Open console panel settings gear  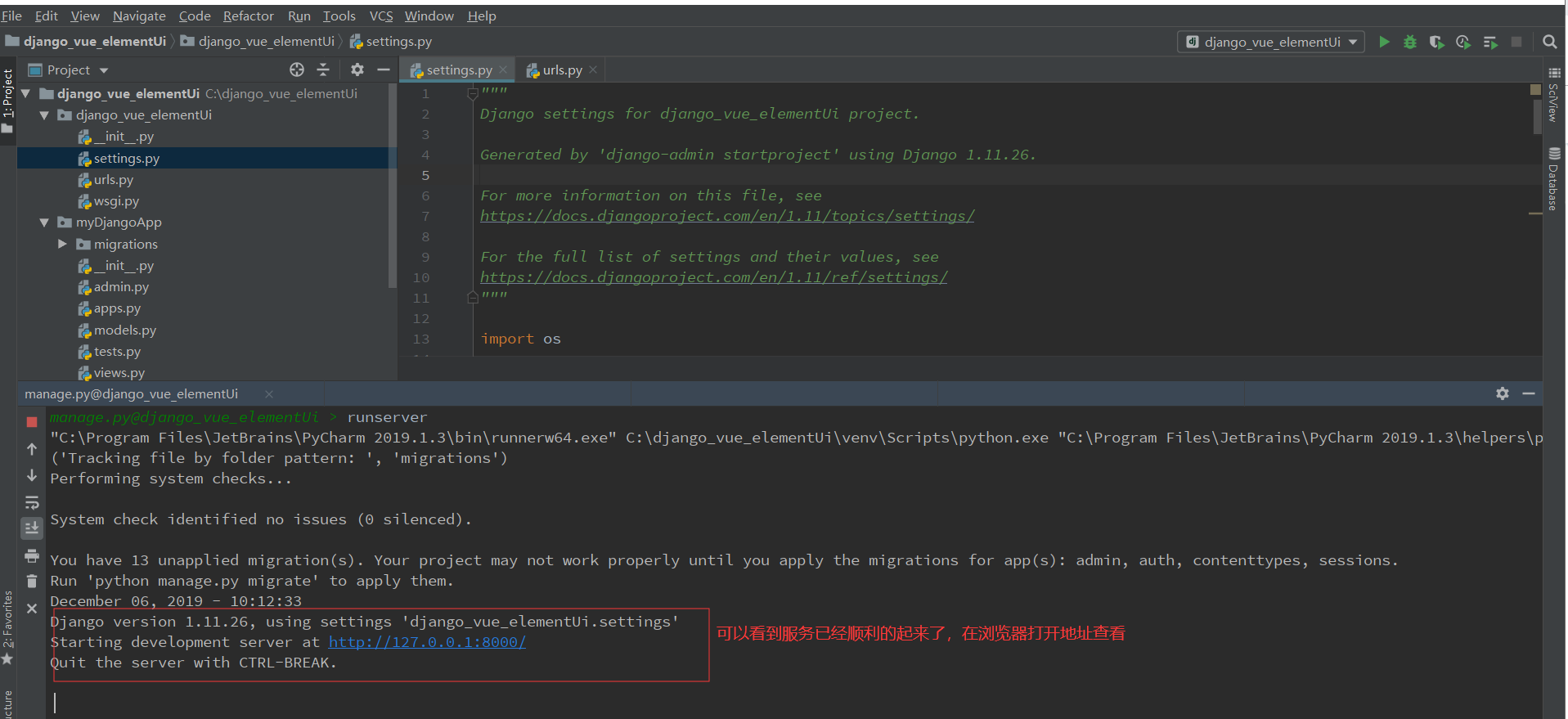click(x=1503, y=393)
